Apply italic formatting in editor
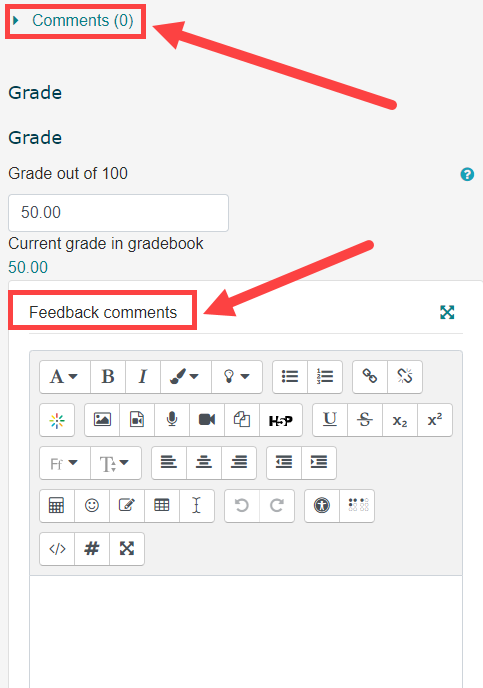Viewport: 483px width, 688px height. coord(143,377)
